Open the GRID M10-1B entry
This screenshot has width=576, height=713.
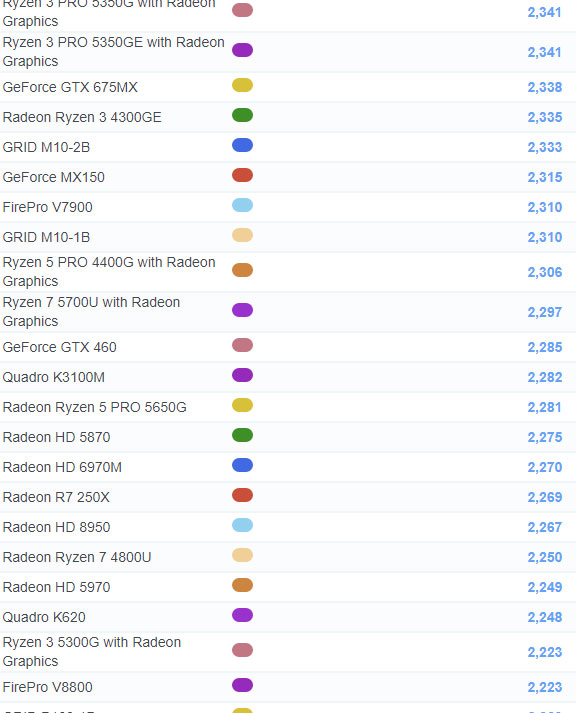point(46,237)
